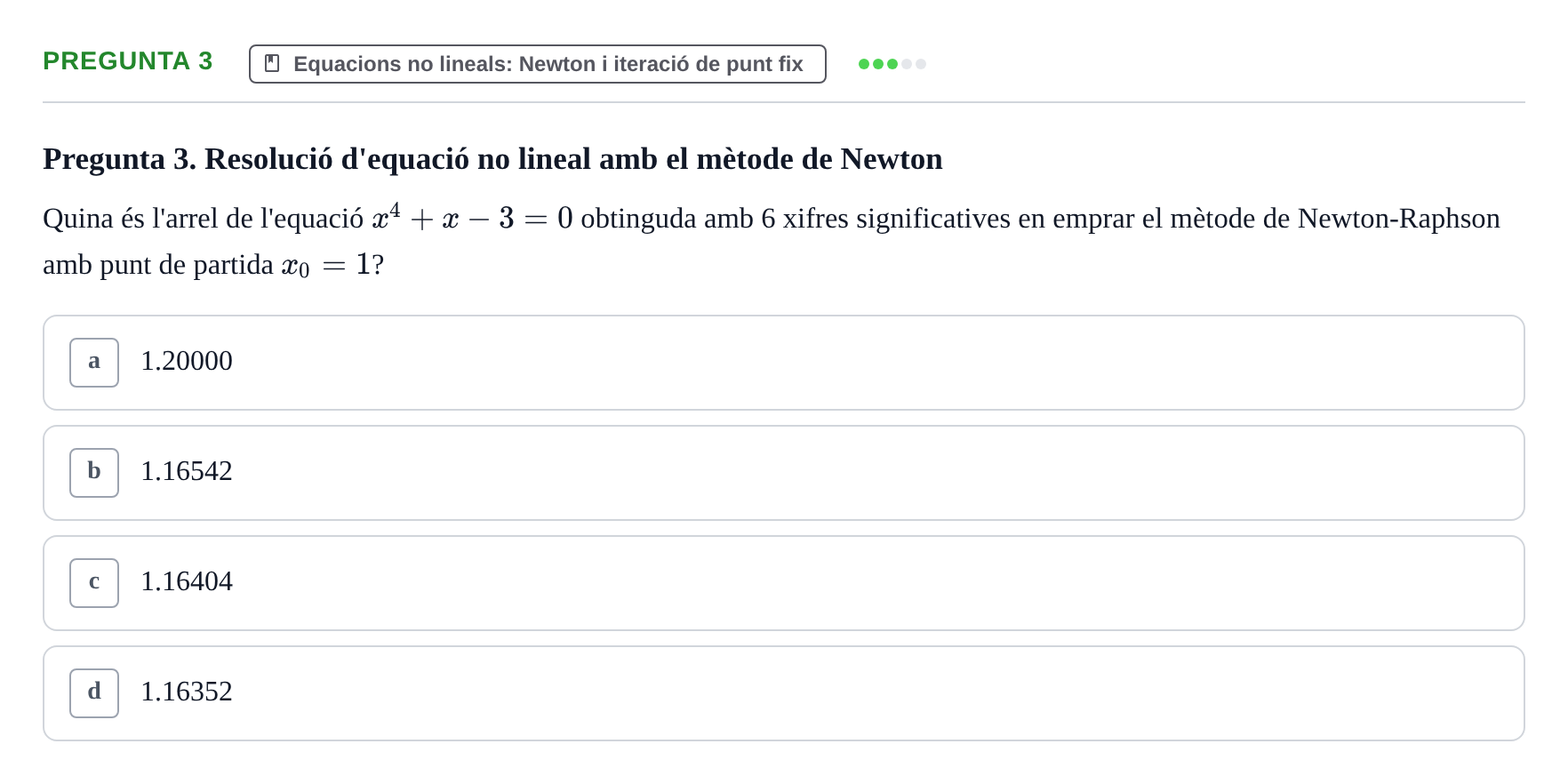1568x784 pixels.
Task: Select answer option a: 1.20000
Action: [783, 363]
